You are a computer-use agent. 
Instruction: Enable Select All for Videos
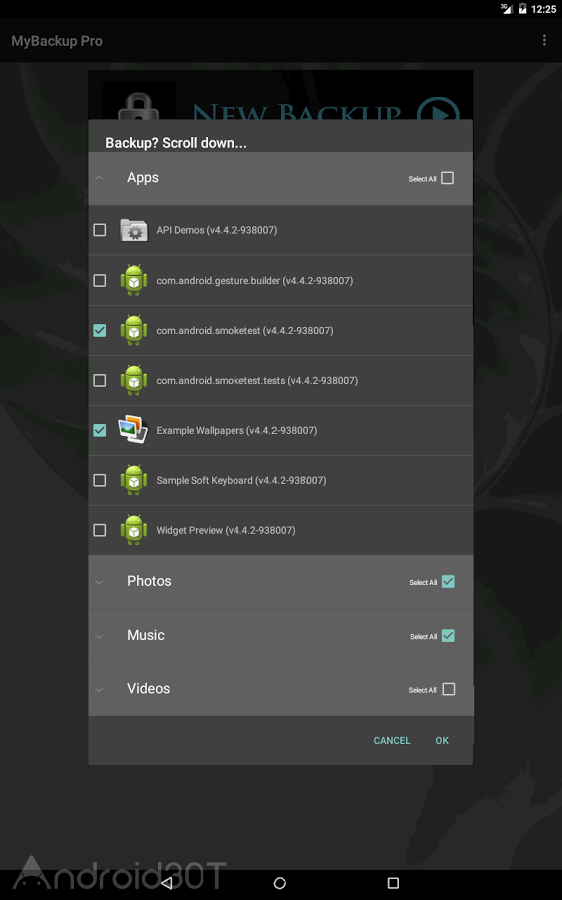coord(449,689)
